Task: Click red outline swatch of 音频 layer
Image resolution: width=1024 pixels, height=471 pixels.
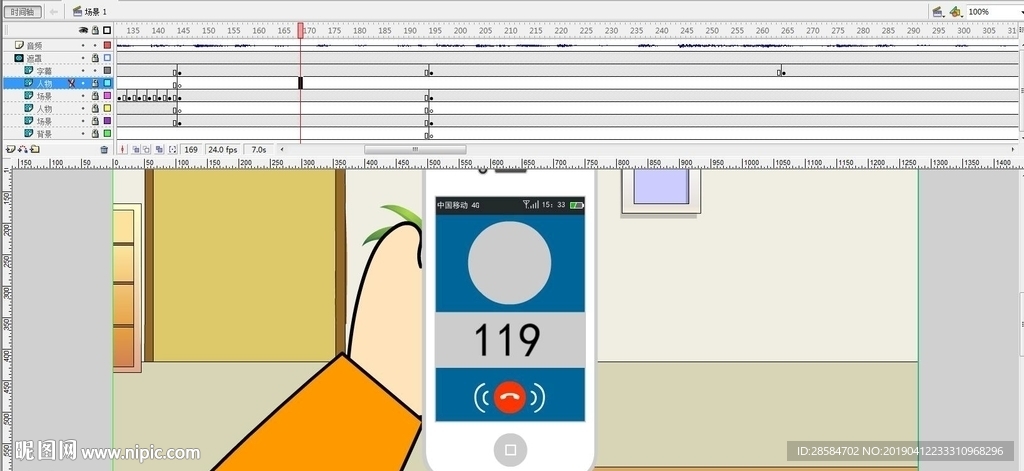Action: pyautogui.click(x=107, y=45)
